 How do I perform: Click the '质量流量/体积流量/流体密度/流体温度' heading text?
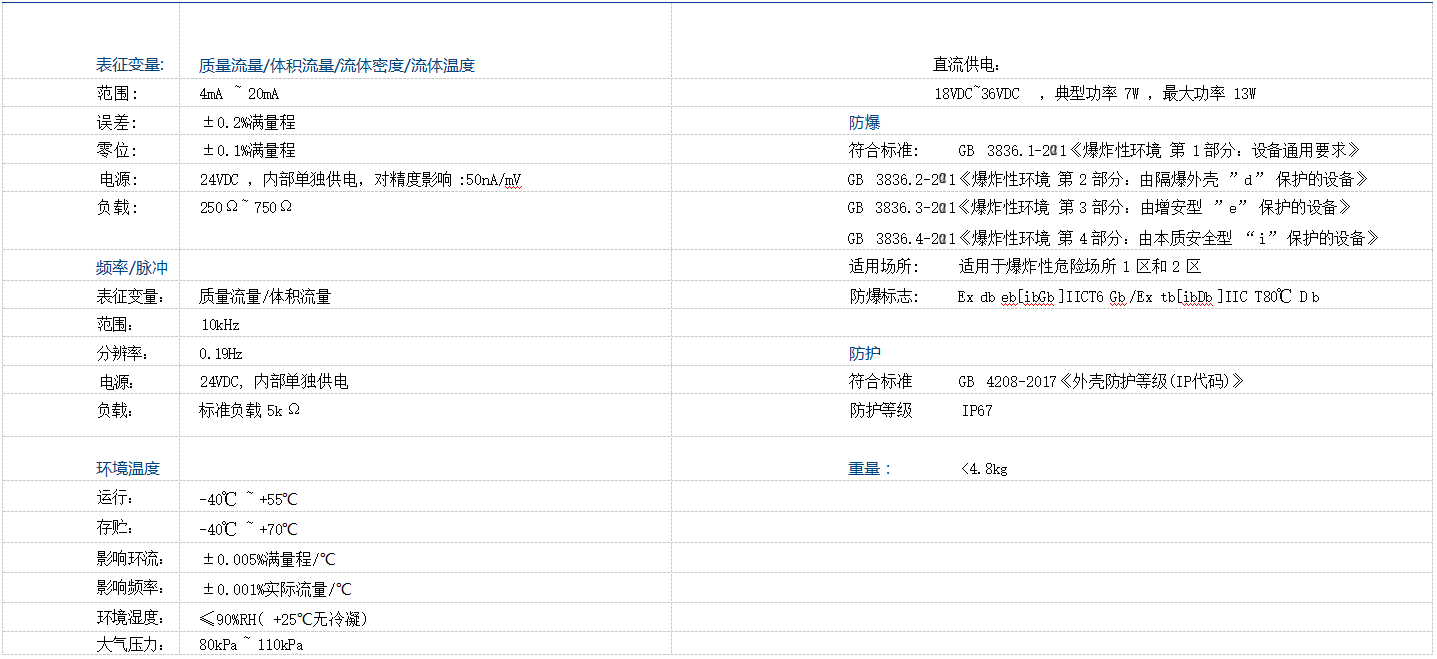click(x=336, y=66)
